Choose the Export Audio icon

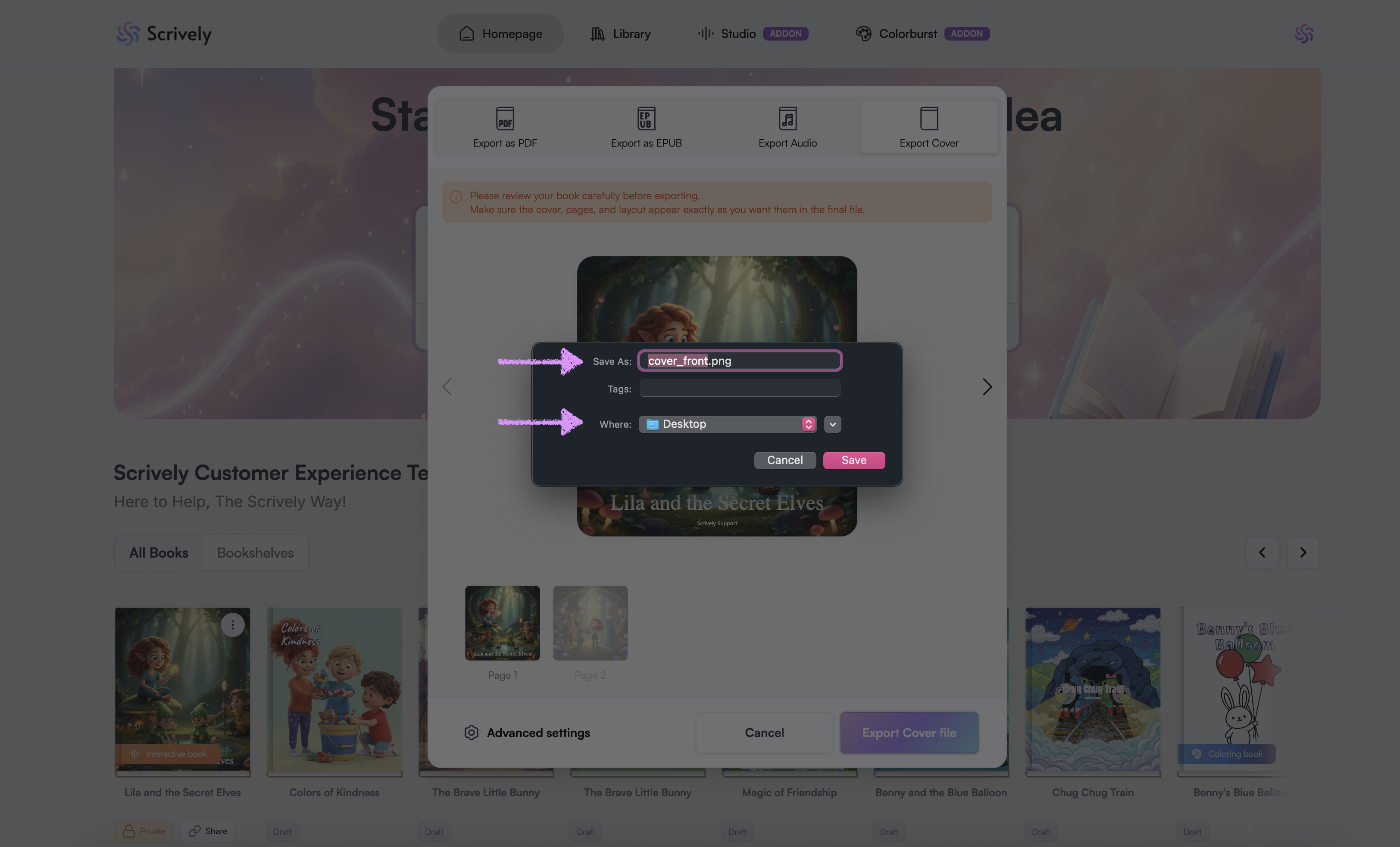(x=787, y=119)
